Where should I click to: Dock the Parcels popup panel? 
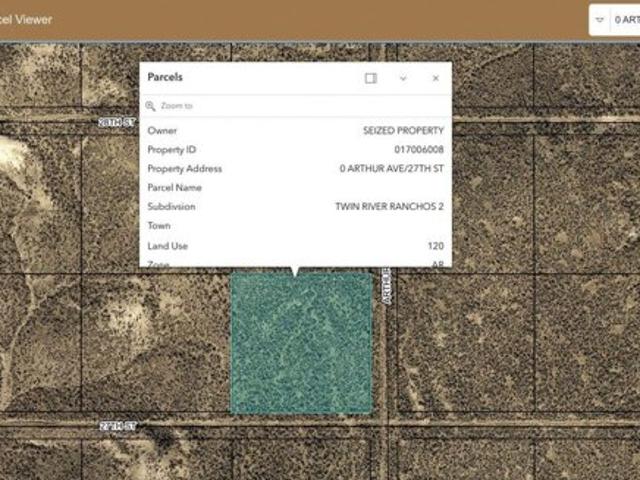(x=371, y=78)
